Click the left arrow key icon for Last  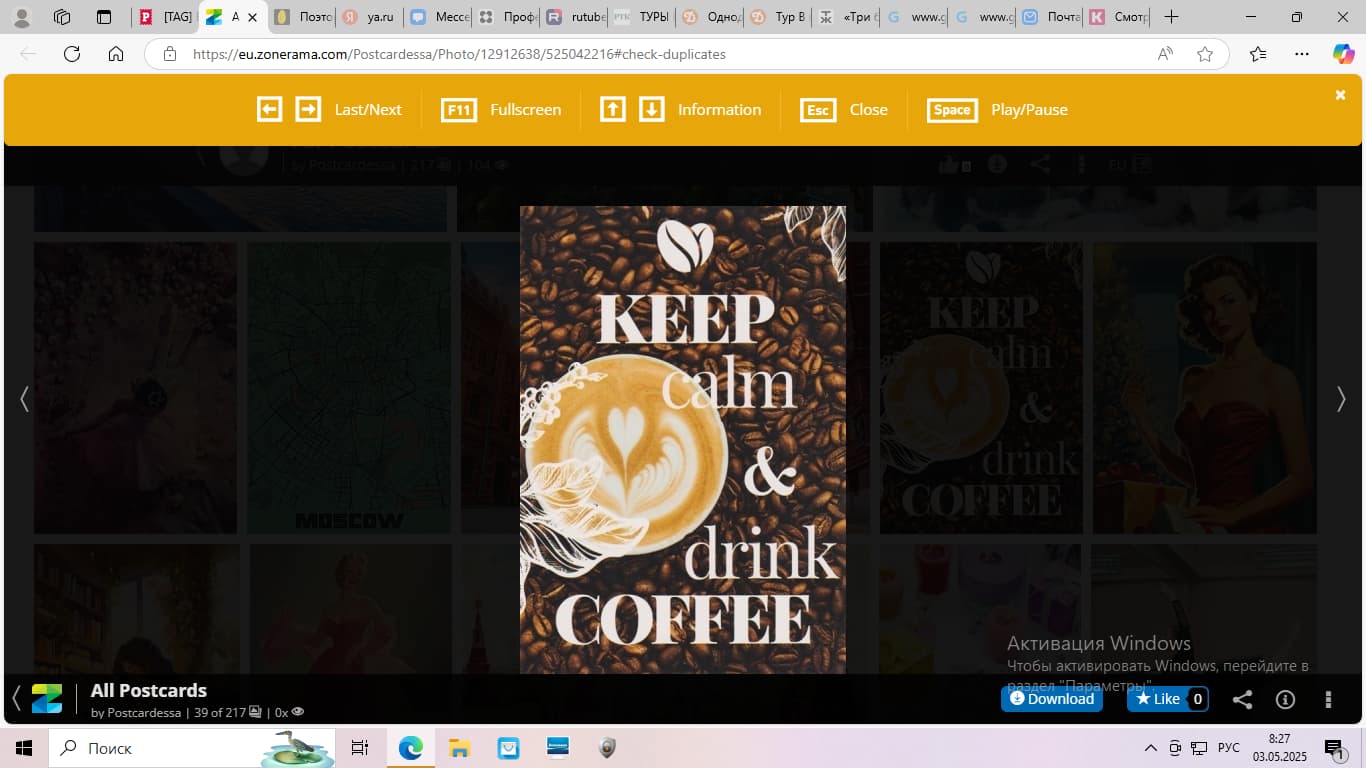(x=269, y=109)
